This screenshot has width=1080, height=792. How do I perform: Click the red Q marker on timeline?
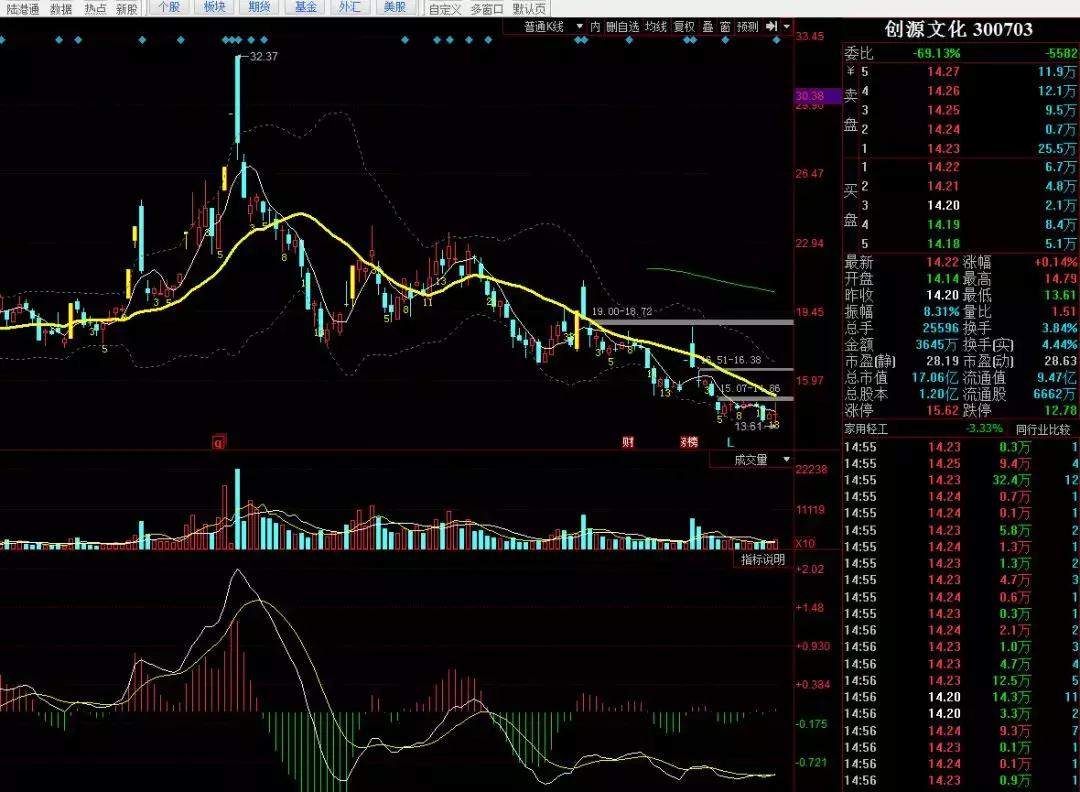click(217, 441)
